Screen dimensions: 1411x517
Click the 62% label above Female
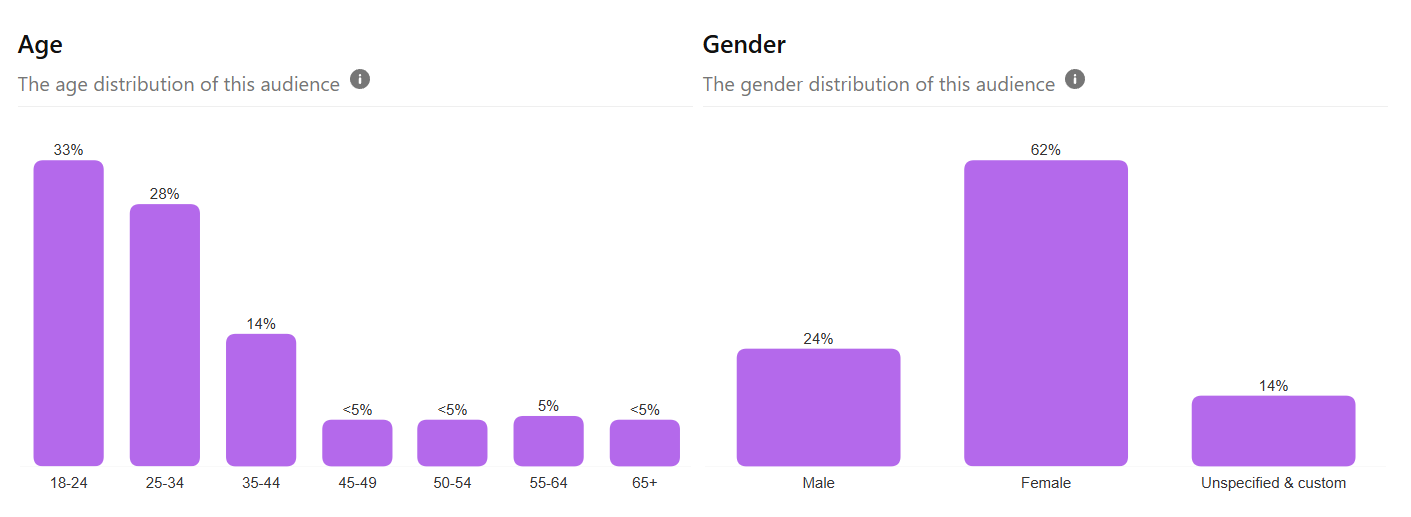(x=1046, y=150)
